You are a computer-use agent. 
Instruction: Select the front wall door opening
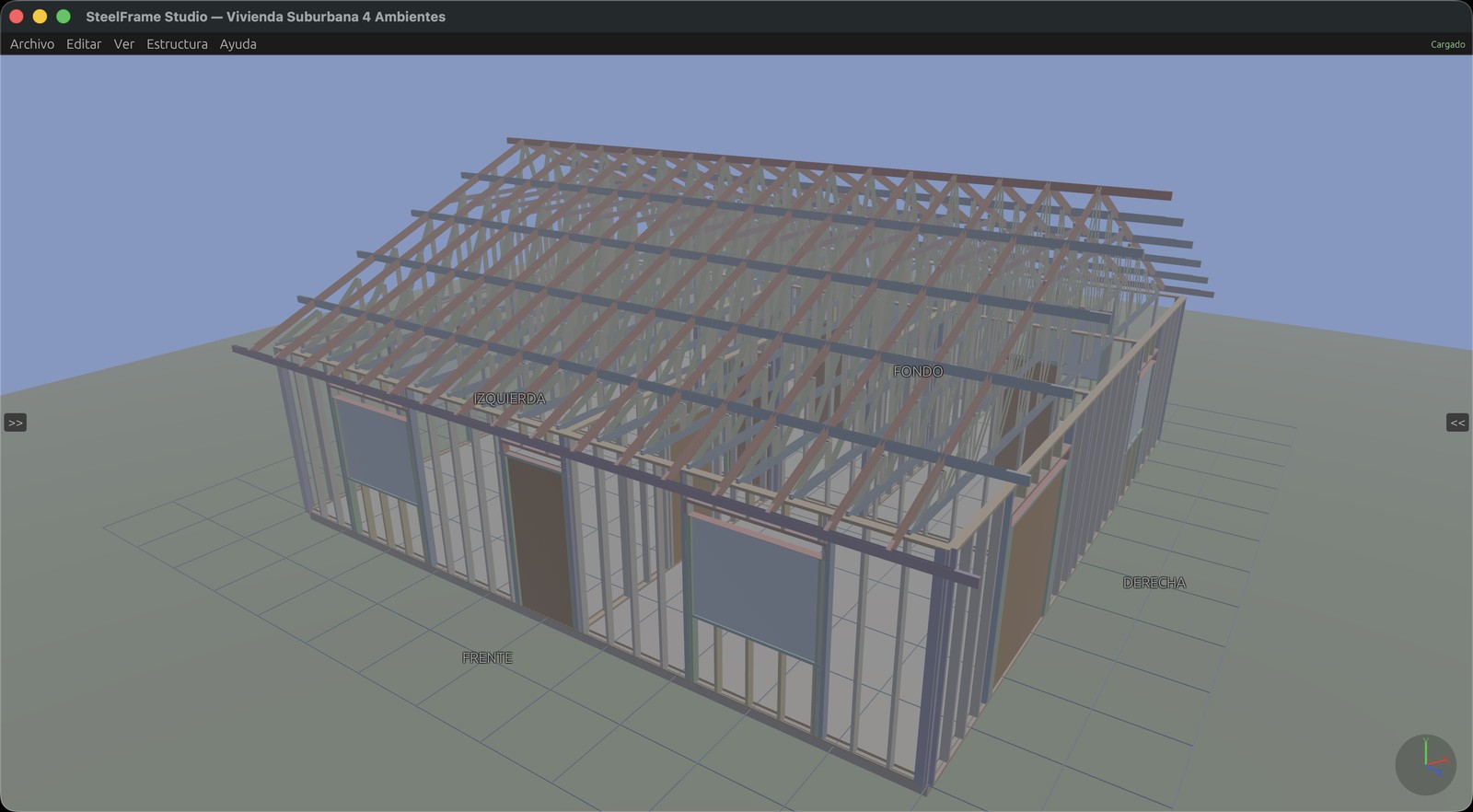coord(541,543)
